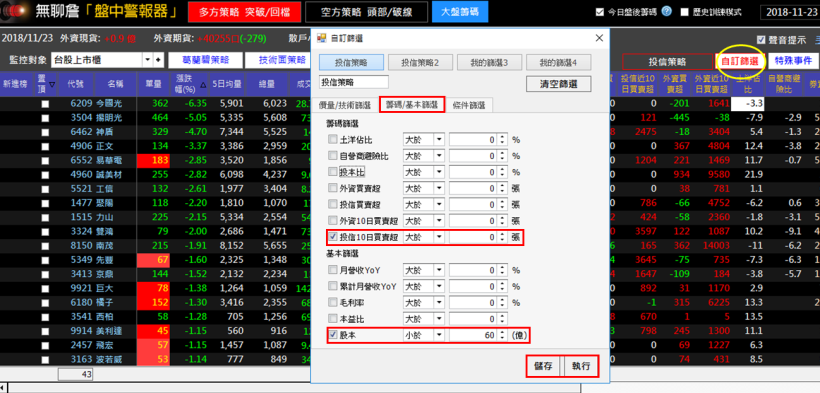The image size is (820, 393).
Task: Select the 我的篩選4 preset button
Action: click(559, 62)
